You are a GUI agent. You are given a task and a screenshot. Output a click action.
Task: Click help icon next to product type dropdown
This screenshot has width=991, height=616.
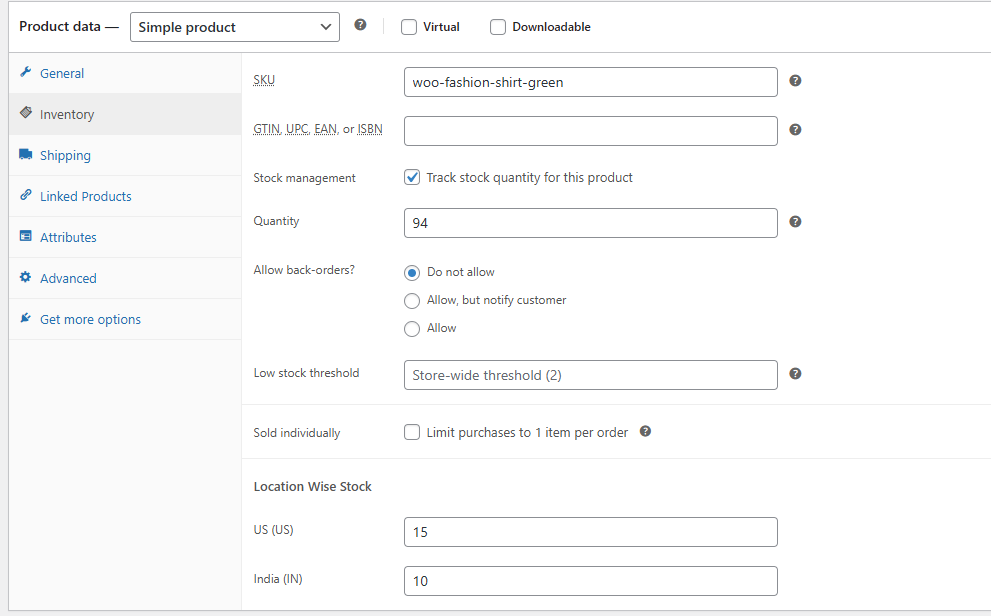pos(360,25)
